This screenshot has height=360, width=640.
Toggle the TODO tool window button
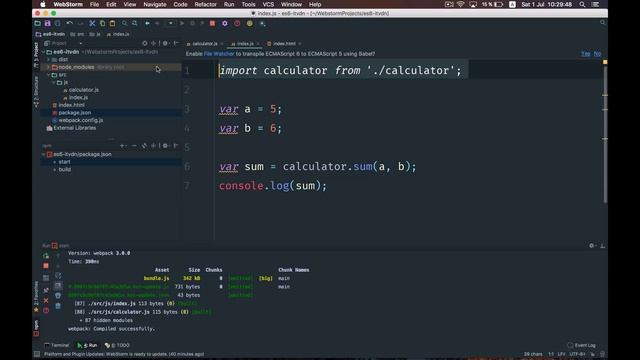[117, 345]
